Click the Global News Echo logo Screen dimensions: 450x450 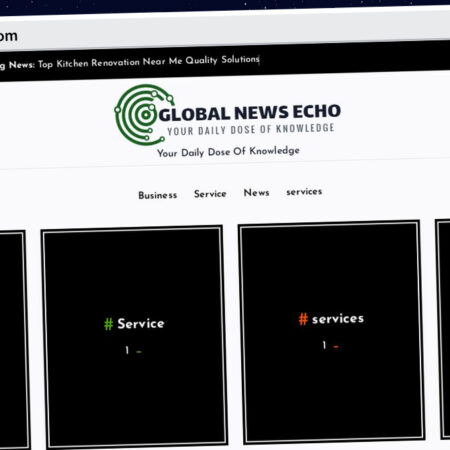[227, 114]
